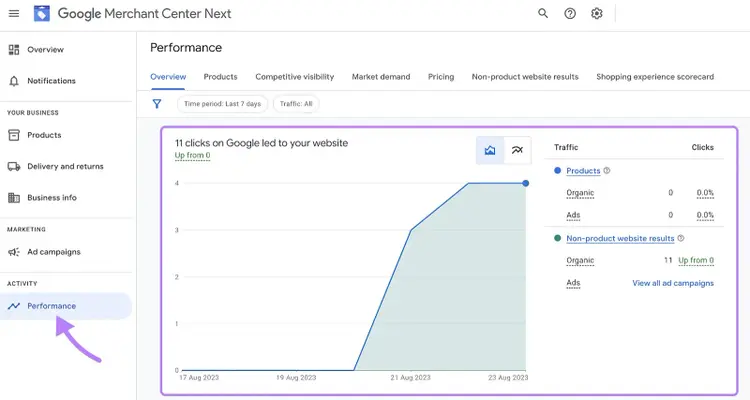This screenshot has height=400, width=750.
Task: Open the Shopping experience scorecard tab
Action: pyautogui.click(x=655, y=77)
